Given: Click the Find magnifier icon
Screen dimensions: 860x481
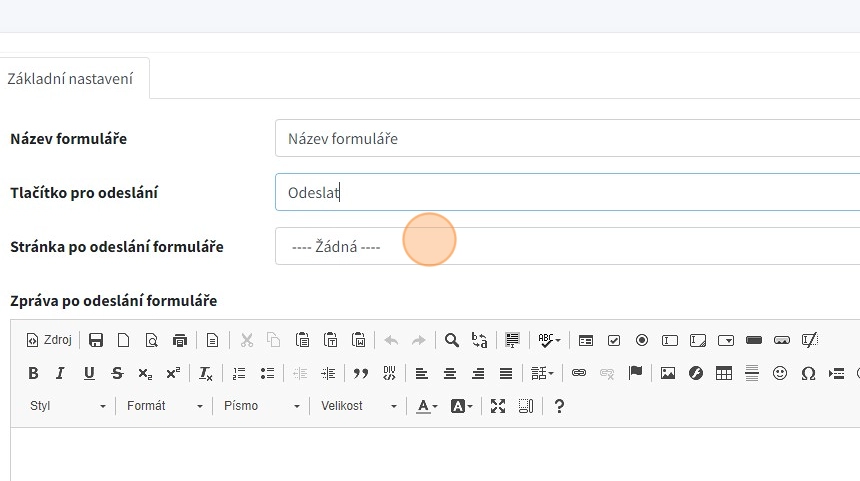Looking at the screenshot, I should [452, 340].
